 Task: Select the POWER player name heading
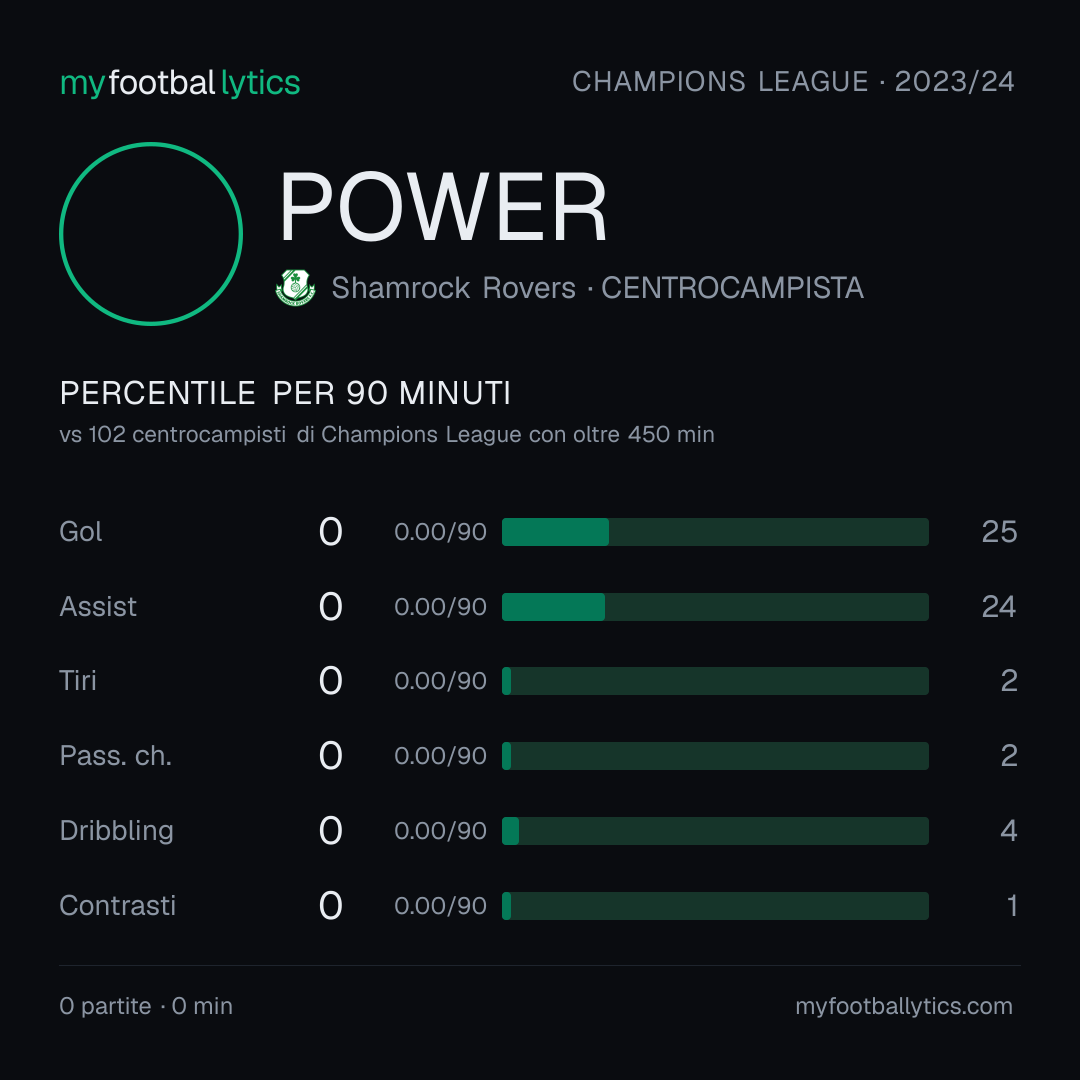pyautogui.click(x=442, y=207)
